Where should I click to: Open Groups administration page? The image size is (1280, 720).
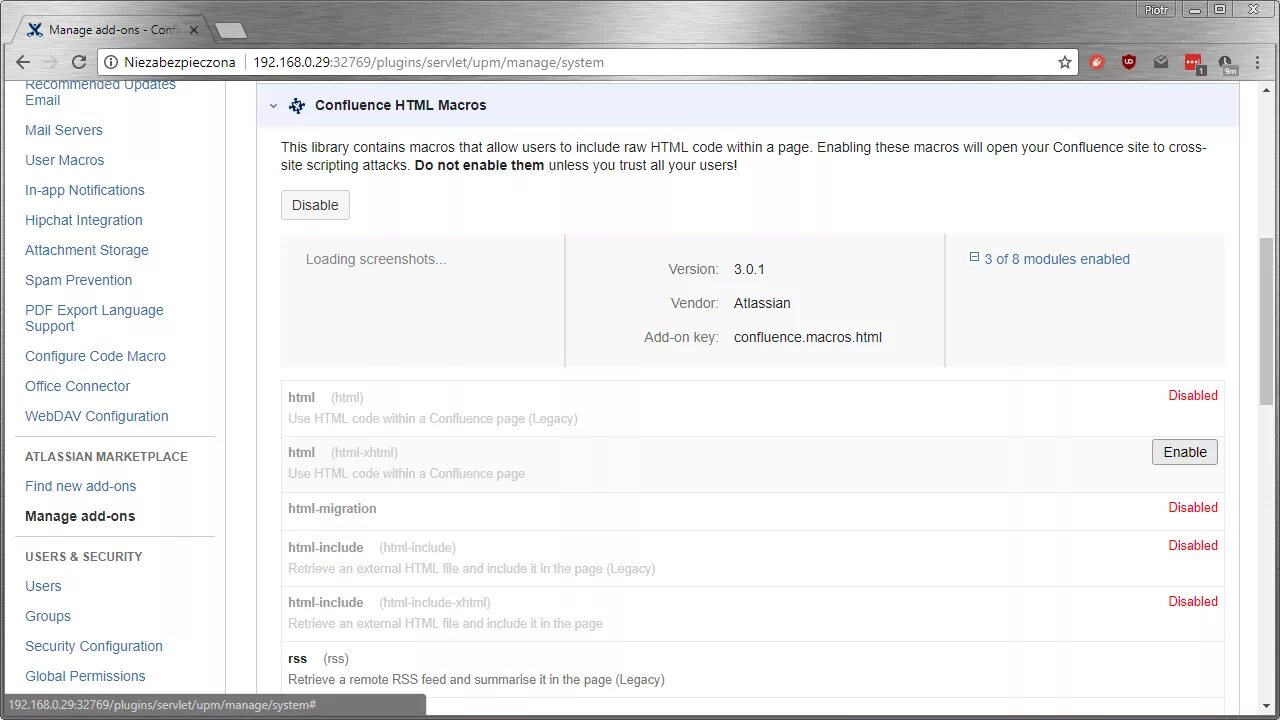coord(48,616)
